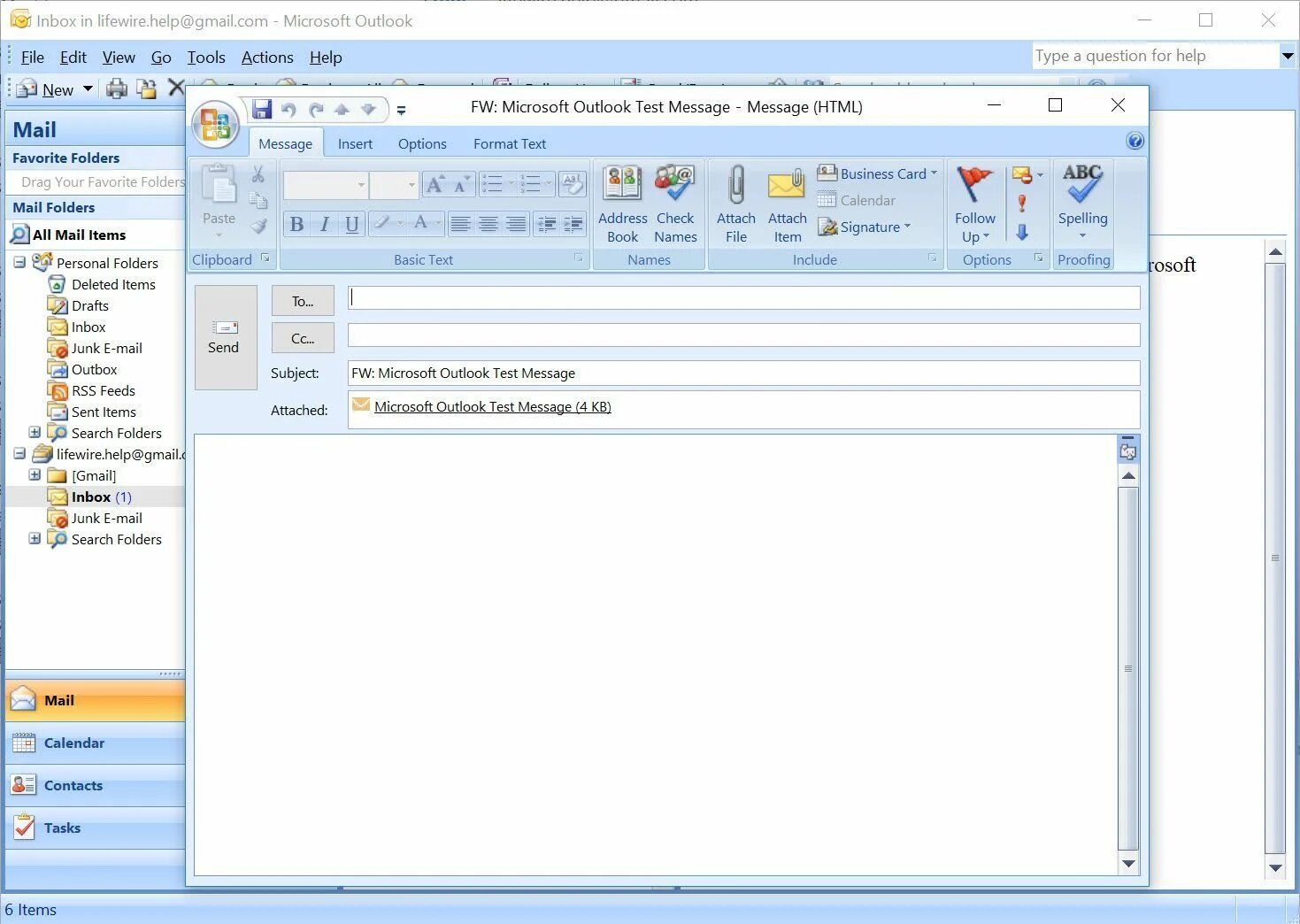Open the font size dropdown
Image resolution: width=1300 pixels, height=924 pixels.
coord(412,185)
